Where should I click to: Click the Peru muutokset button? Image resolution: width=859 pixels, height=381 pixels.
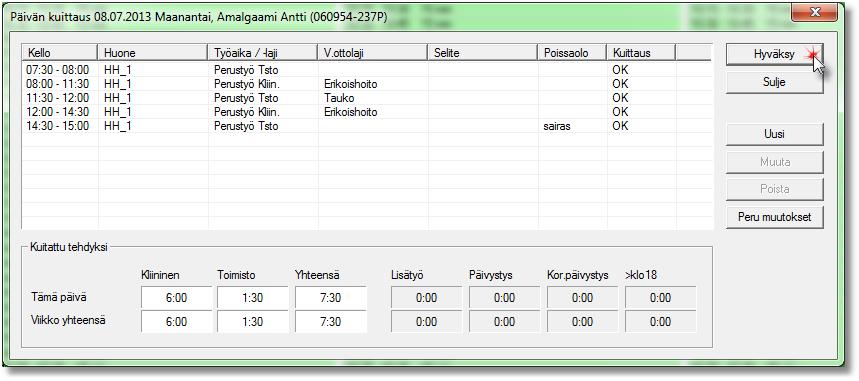[x=774, y=217]
